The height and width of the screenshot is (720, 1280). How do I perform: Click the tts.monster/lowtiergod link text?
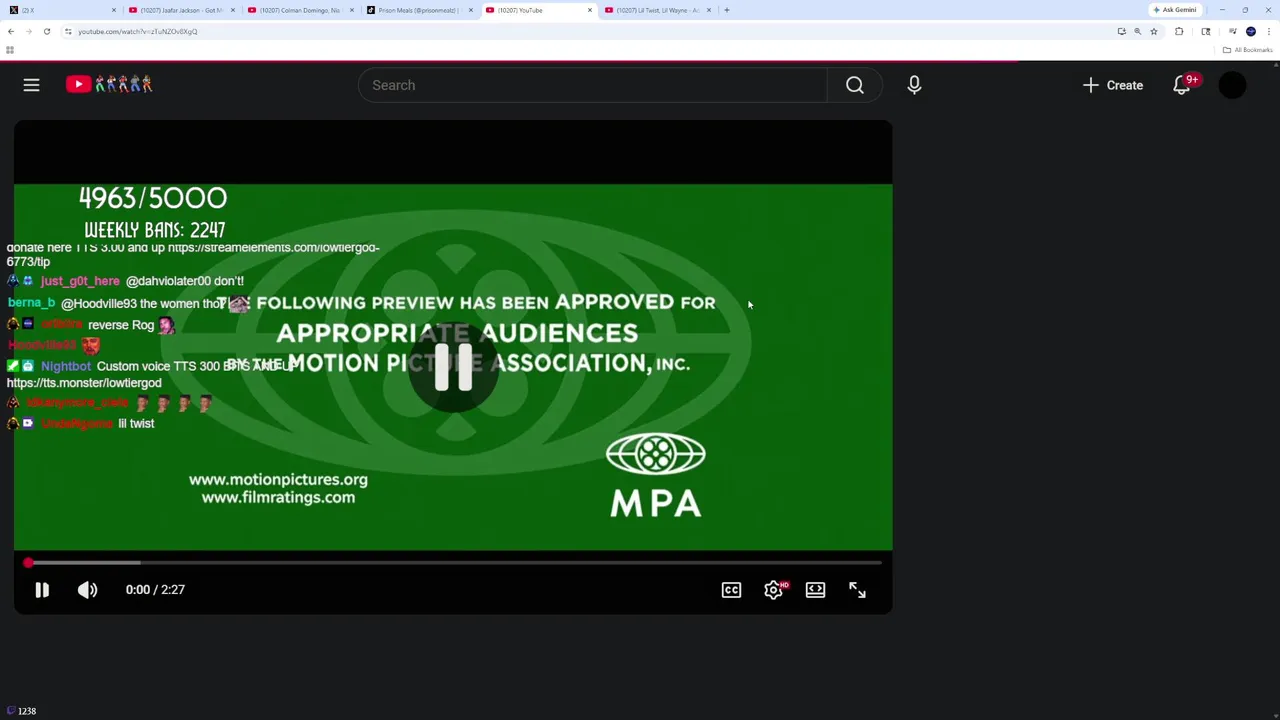(x=84, y=383)
